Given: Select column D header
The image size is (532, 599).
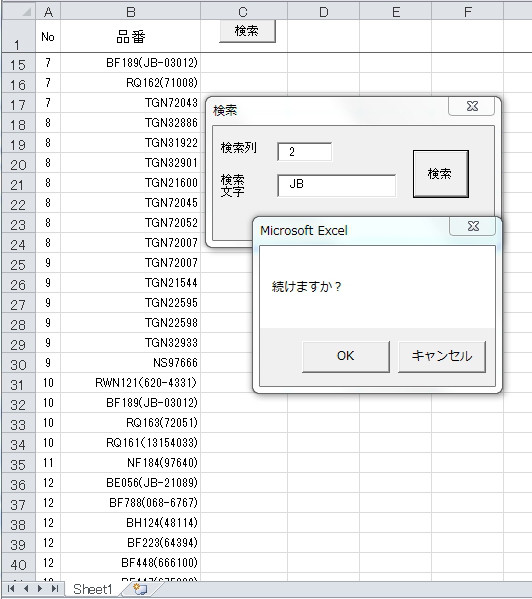Looking at the screenshot, I should (x=323, y=12).
